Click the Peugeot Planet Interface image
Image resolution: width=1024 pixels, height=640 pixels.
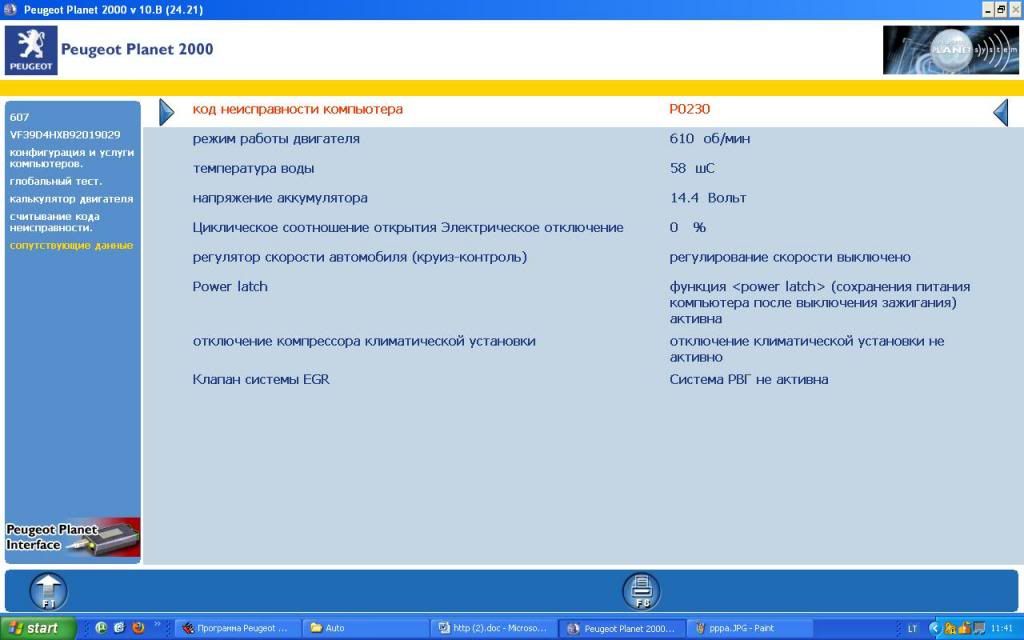coord(72,537)
